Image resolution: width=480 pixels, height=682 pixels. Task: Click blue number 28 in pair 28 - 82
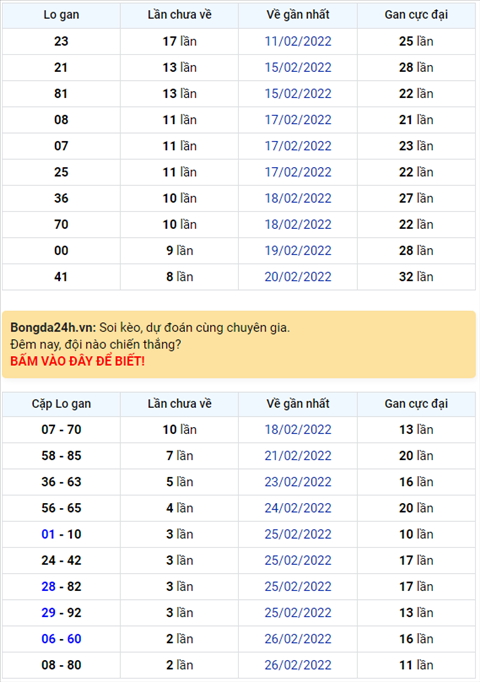pyautogui.click(x=48, y=586)
